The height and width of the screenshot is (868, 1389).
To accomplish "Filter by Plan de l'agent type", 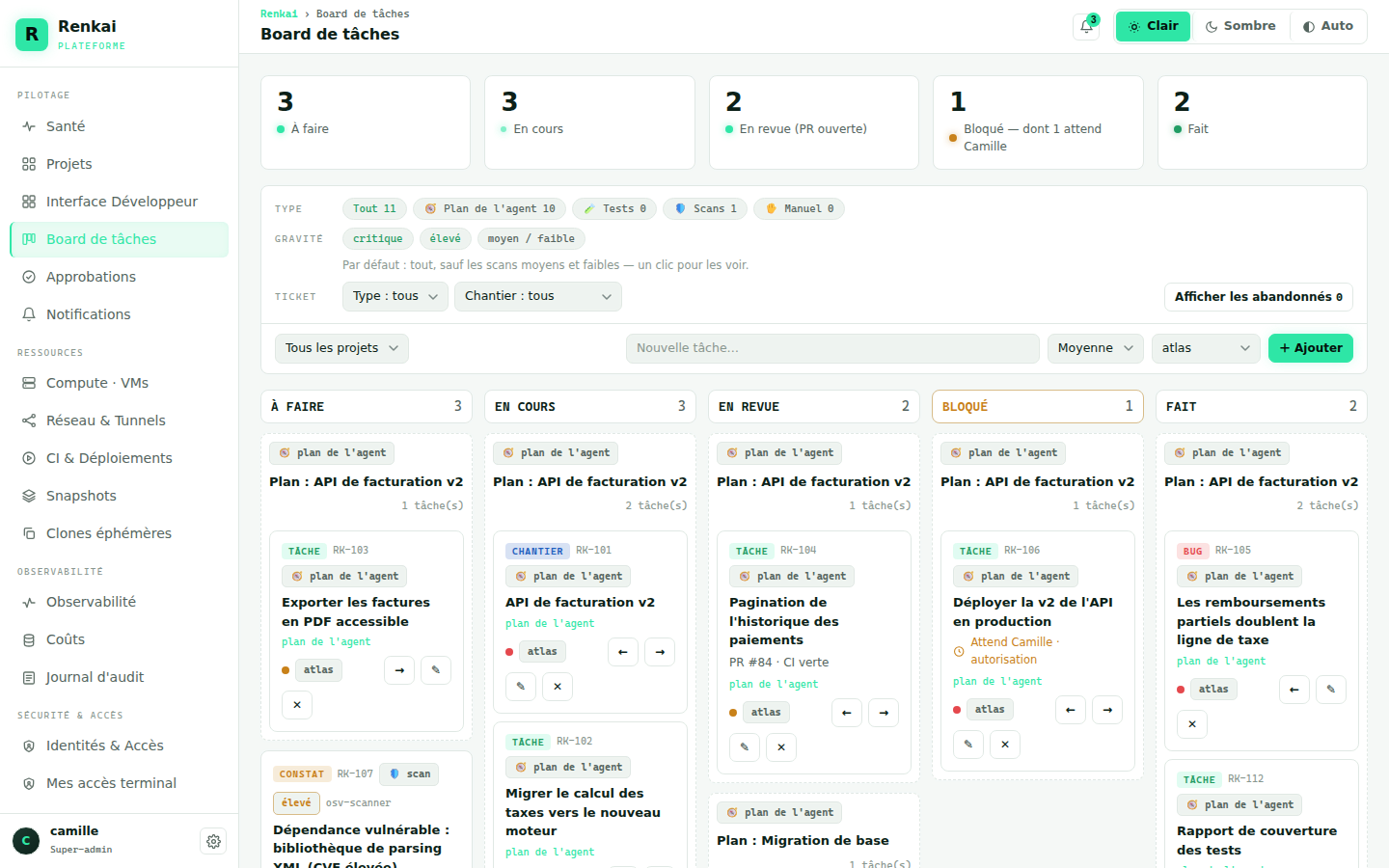I will coord(490,209).
